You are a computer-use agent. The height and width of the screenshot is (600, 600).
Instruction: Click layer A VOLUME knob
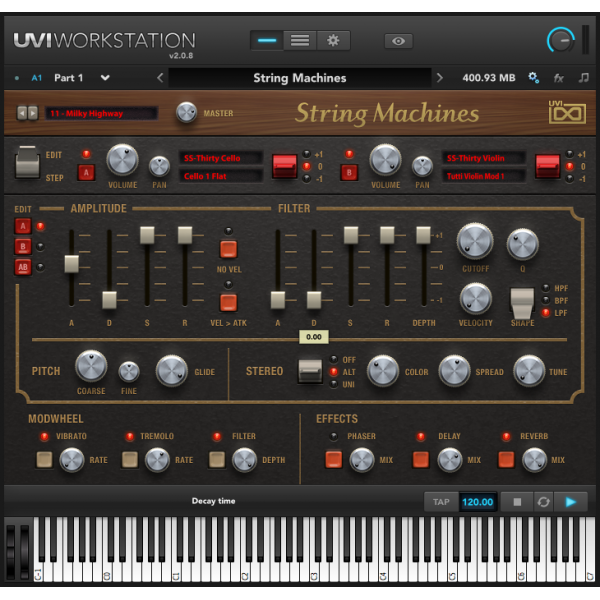point(122,160)
